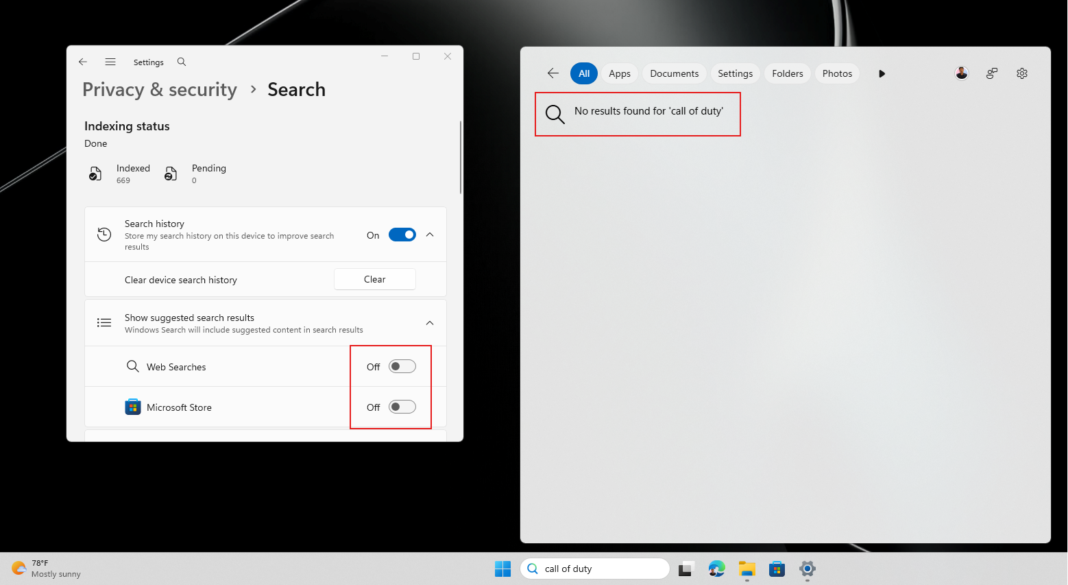Navigate to Privacy & security breadcrumb
This screenshot has width=1068, height=585.
tap(159, 89)
